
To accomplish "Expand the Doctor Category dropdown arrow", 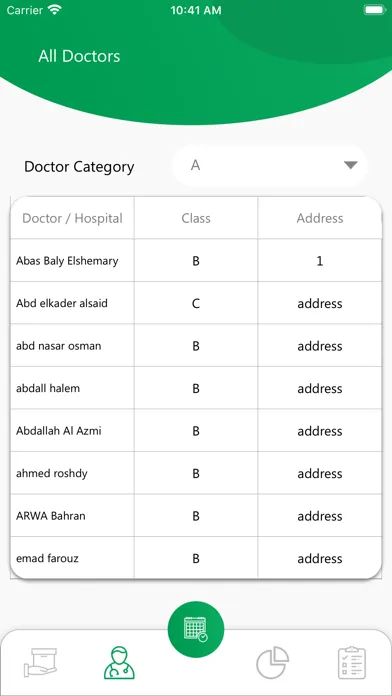I will [351, 165].
